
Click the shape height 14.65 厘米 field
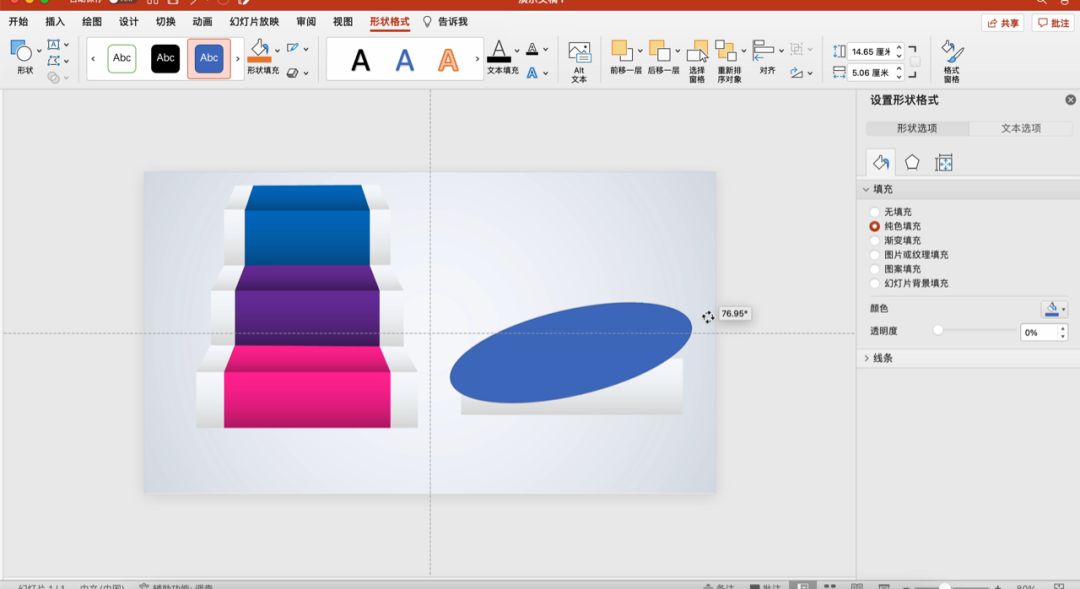click(871, 52)
